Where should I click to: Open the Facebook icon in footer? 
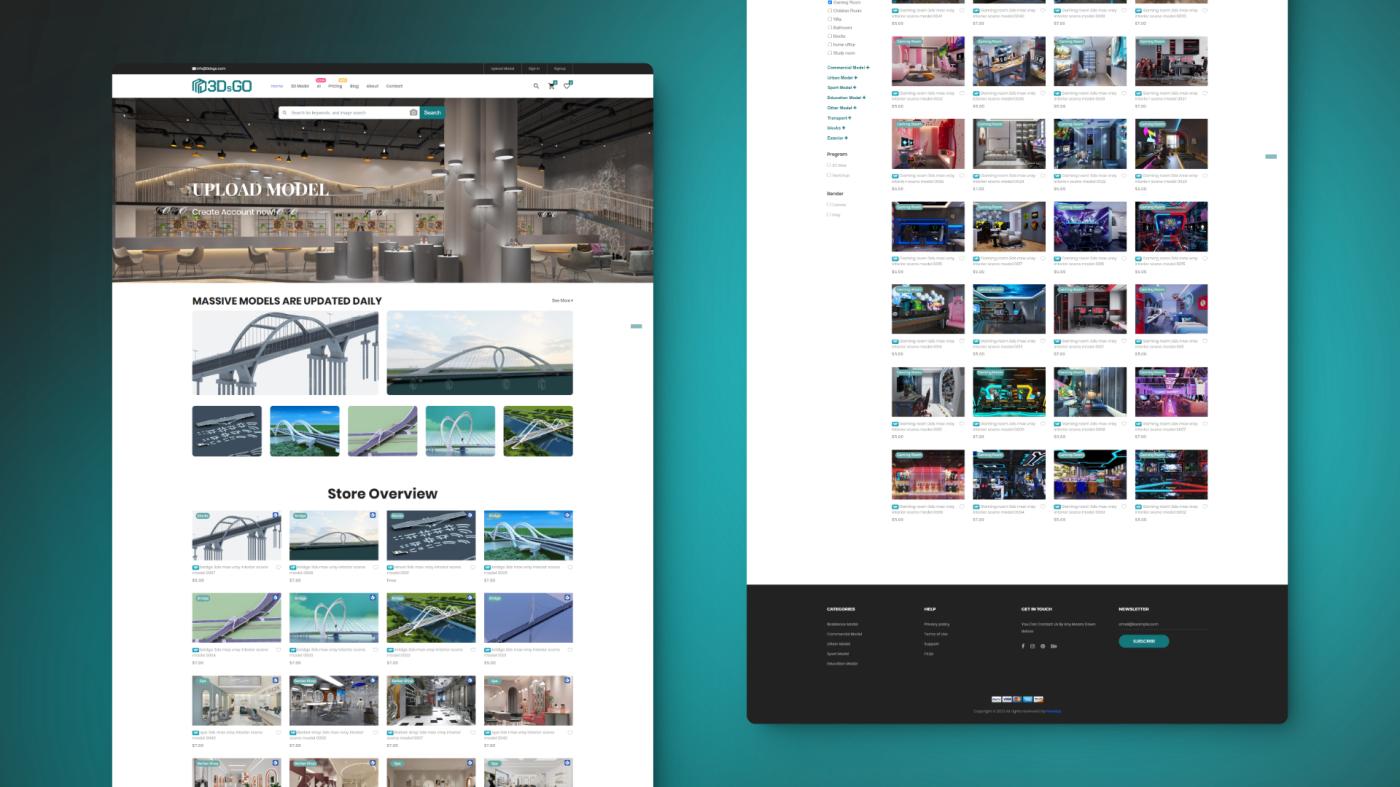coord(1023,646)
